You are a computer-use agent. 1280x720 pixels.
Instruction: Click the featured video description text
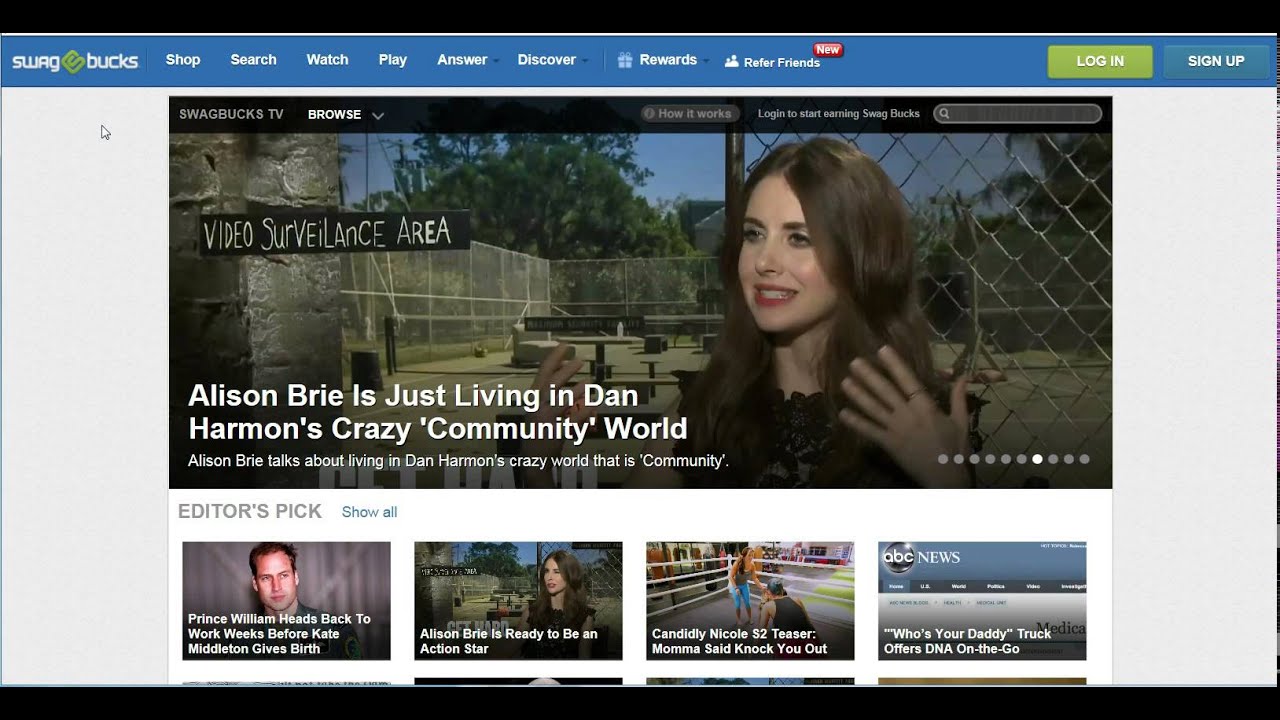point(458,461)
